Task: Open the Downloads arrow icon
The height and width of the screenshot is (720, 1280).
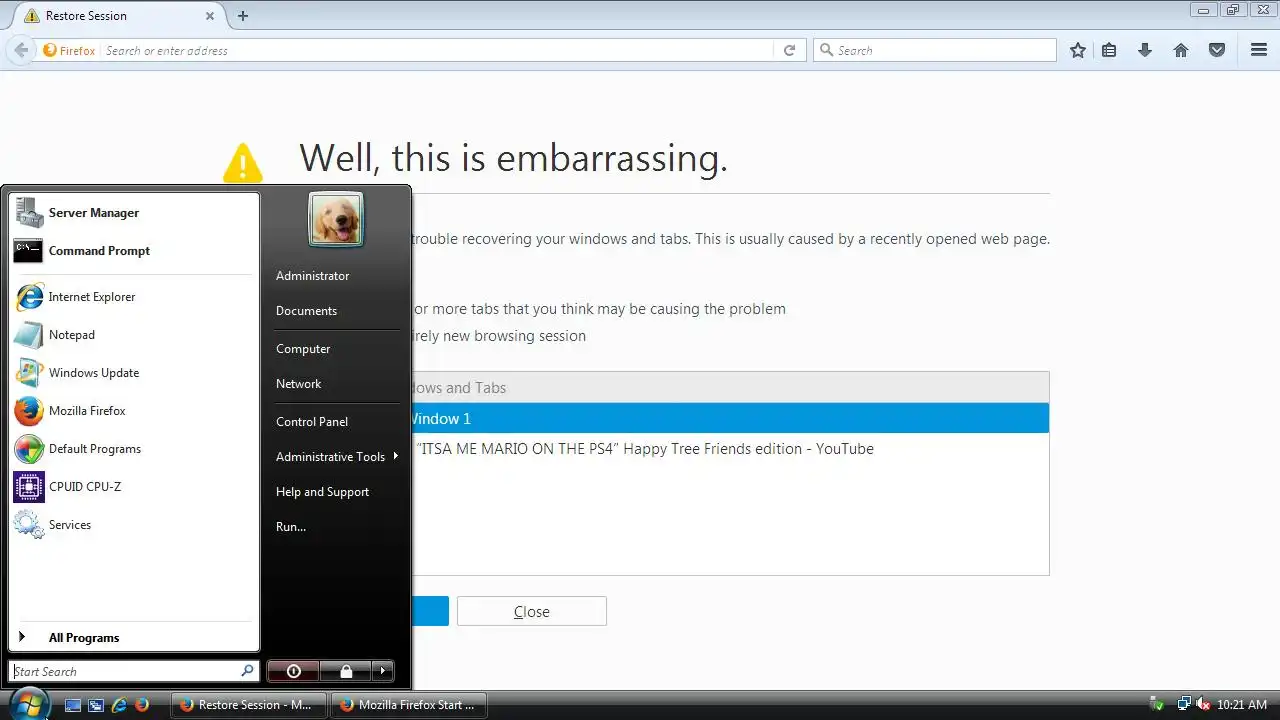Action: pyautogui.click(x=1145, y=50)
